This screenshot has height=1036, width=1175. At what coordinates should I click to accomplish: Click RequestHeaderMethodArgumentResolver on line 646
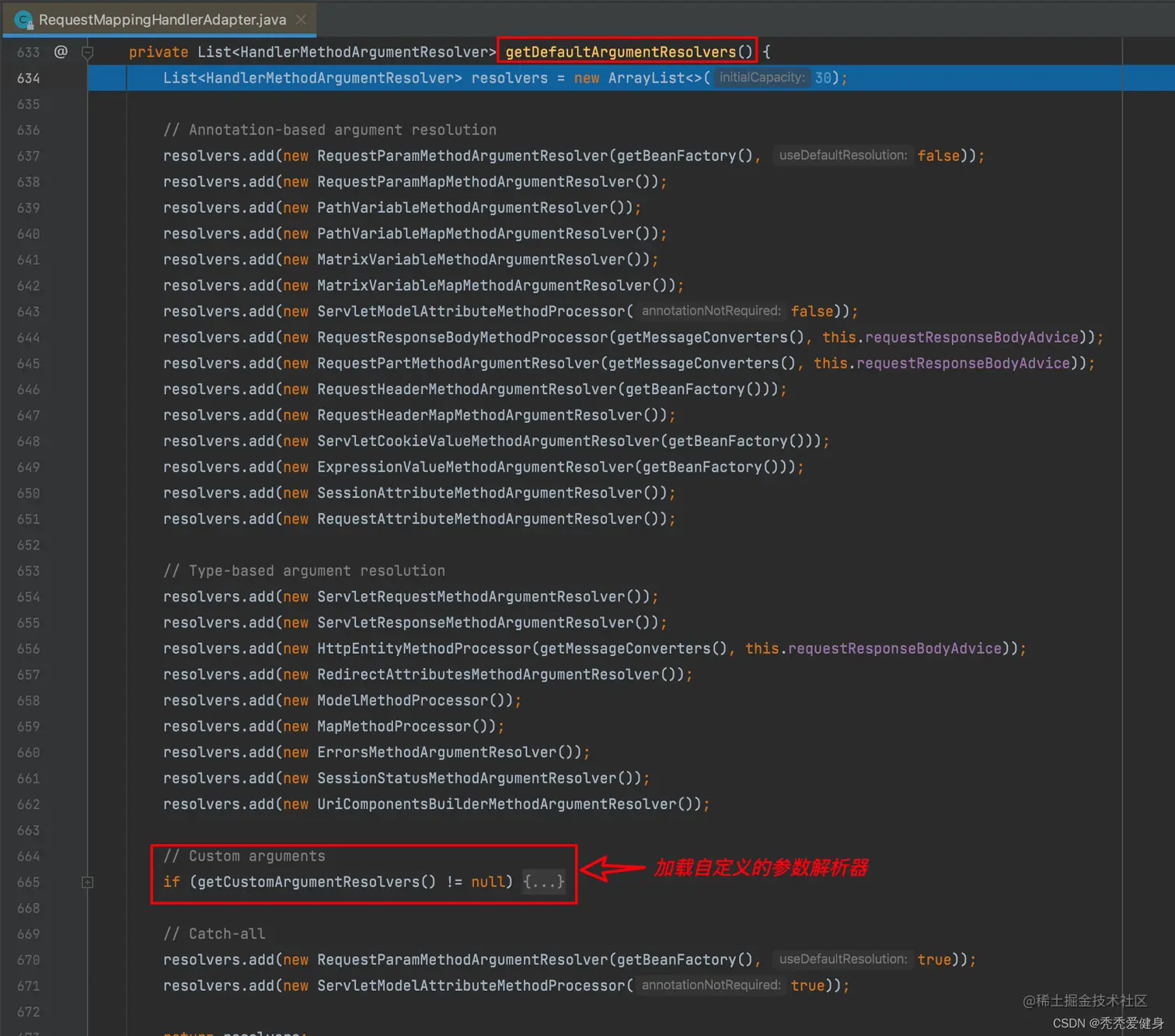(x=467, y=389)
